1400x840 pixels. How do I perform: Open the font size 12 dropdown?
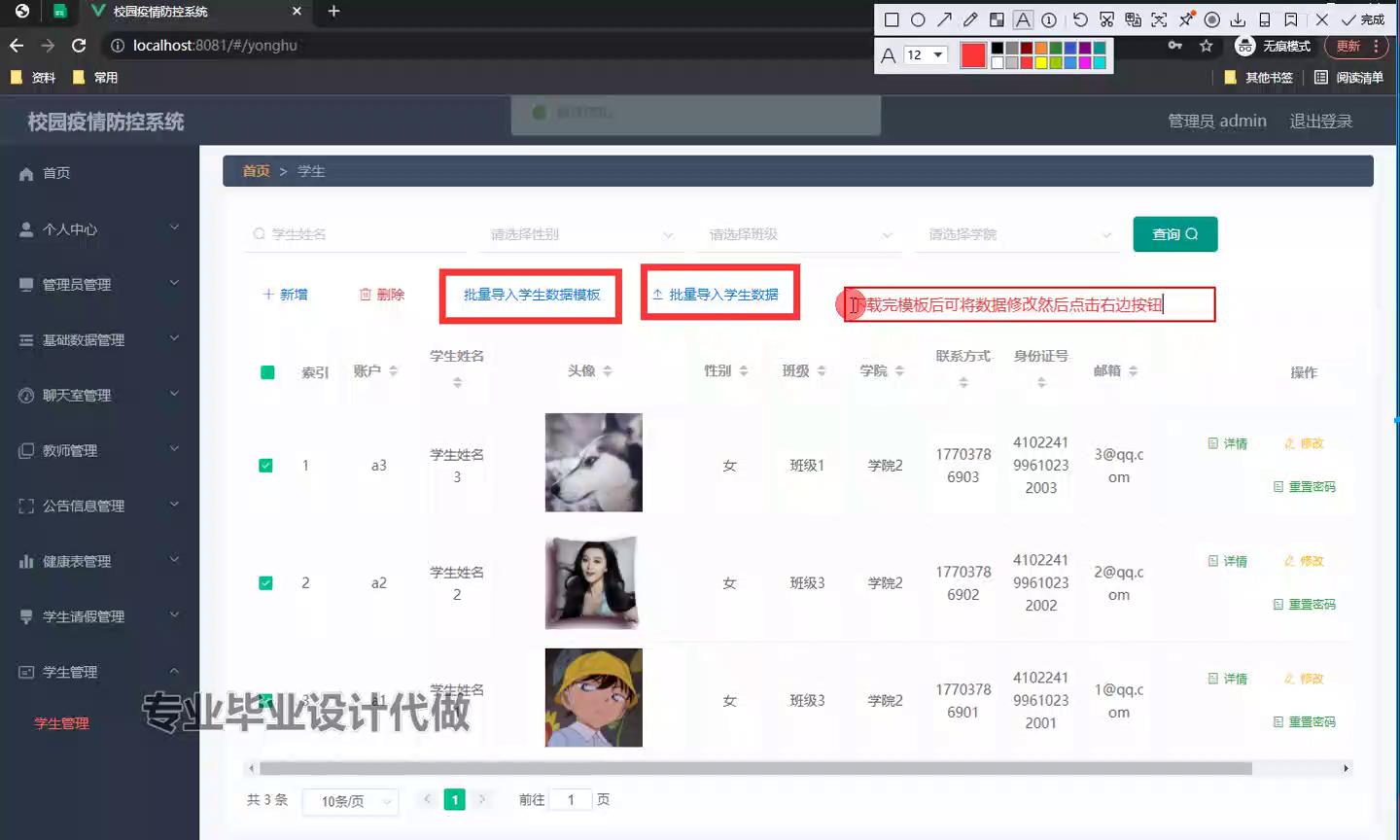925,55
